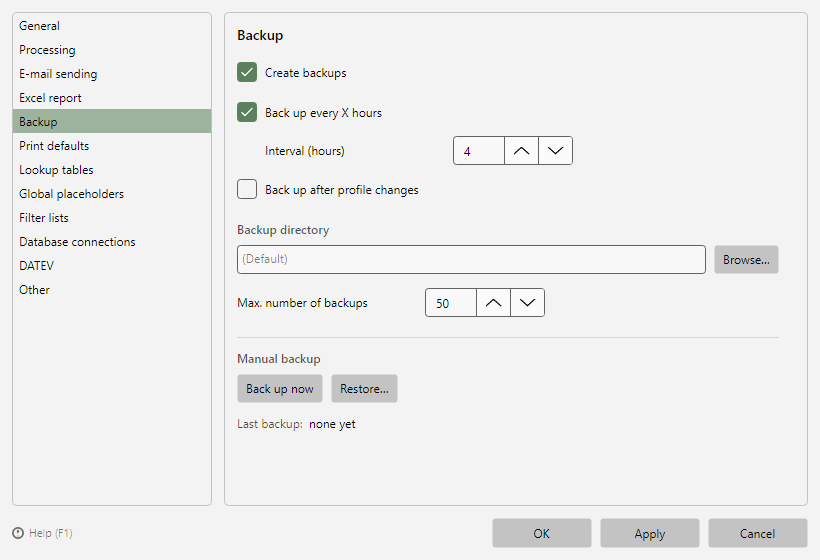820x560 pixels.
Task: Click the Interval hours number field
Action: point(479,151)
